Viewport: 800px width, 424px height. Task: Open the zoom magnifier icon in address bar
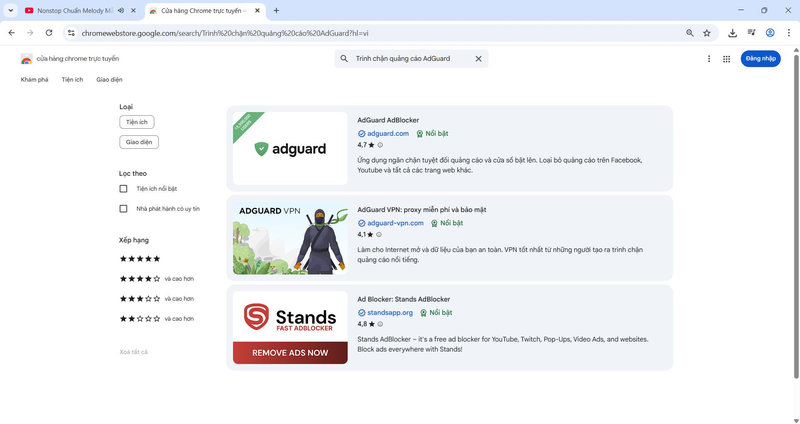[x=690, y=33]
